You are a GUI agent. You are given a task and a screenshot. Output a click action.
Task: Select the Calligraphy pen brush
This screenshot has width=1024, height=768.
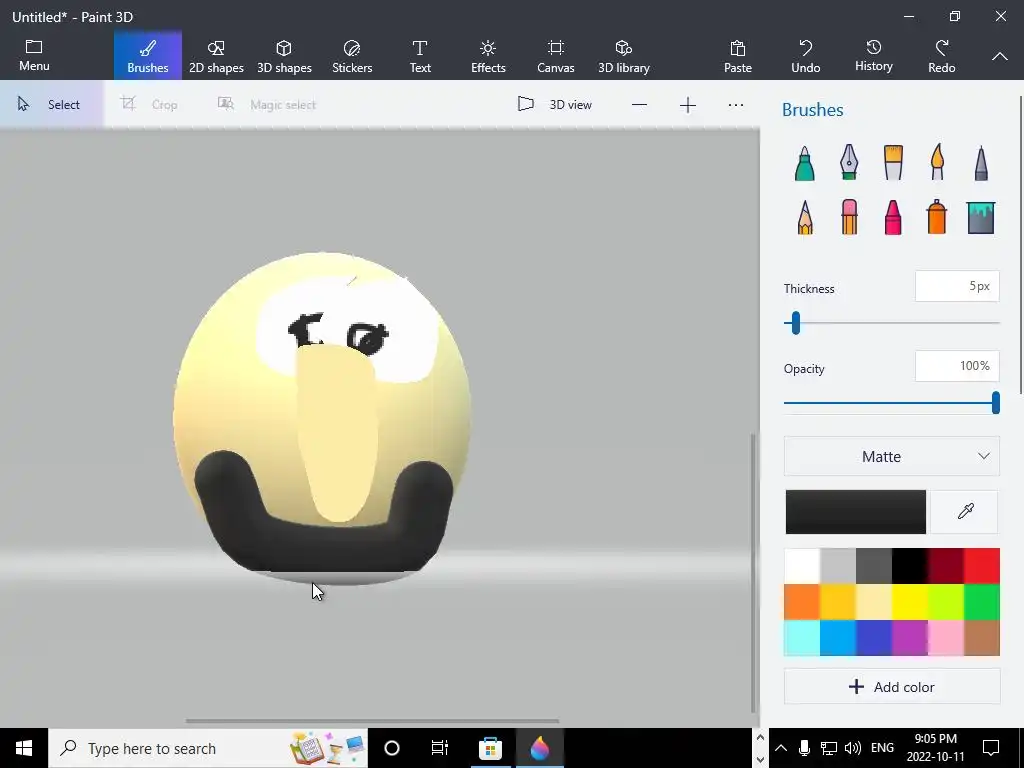coord(848,162)
